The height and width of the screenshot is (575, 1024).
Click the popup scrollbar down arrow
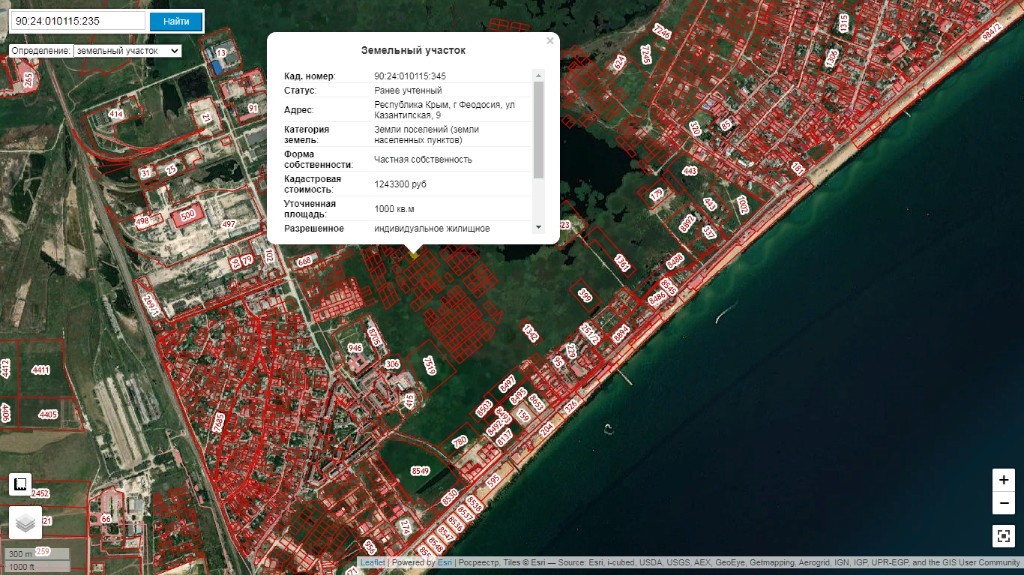pos(539,227)
